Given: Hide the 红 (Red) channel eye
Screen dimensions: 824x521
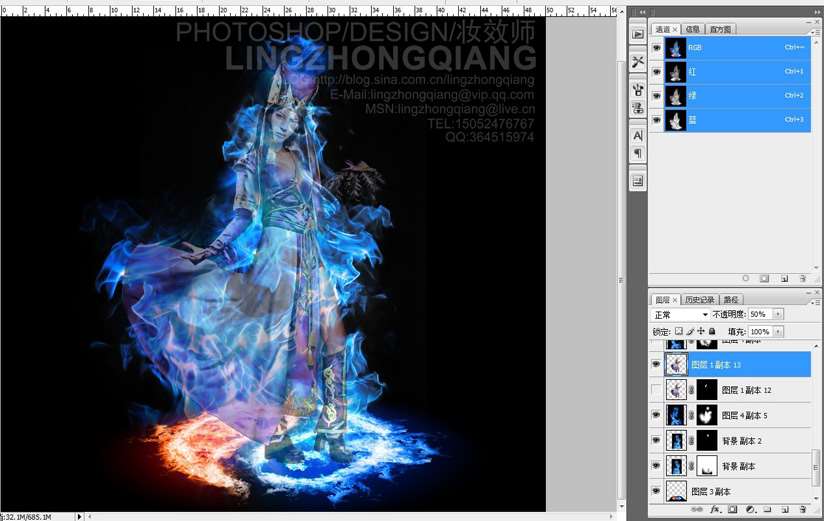Looking at the screenshot, I should pyautogui.click(x=656, y=72).
